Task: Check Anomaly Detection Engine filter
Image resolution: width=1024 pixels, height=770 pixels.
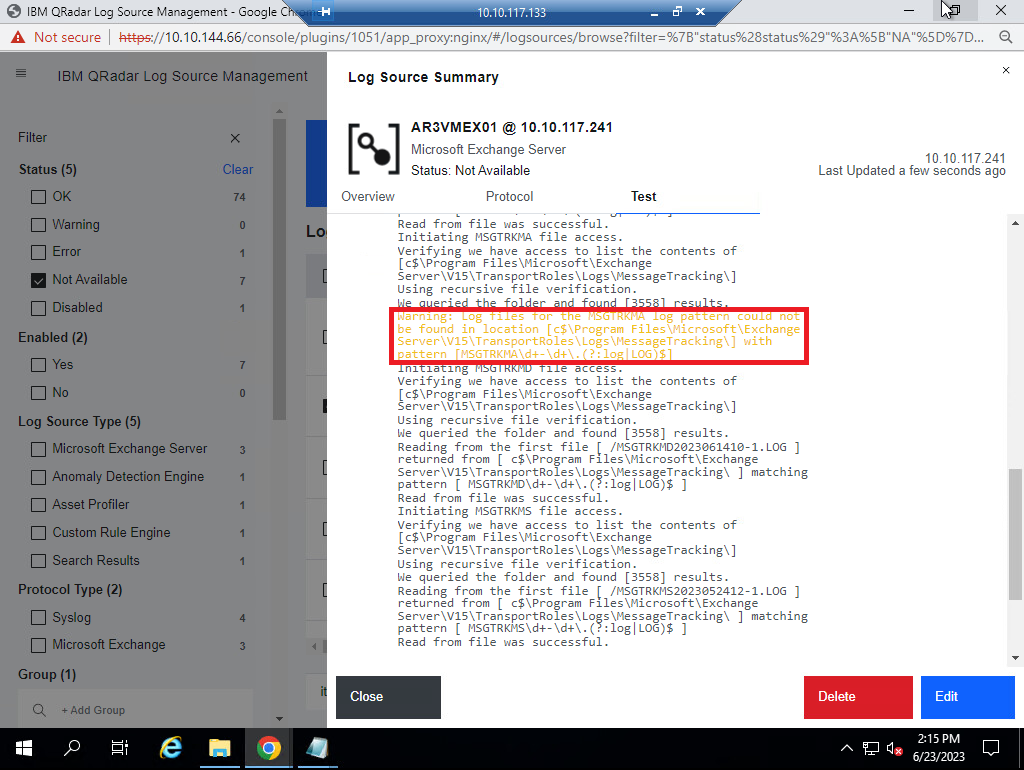Action: pyautogui.click(x=39, y=477)
